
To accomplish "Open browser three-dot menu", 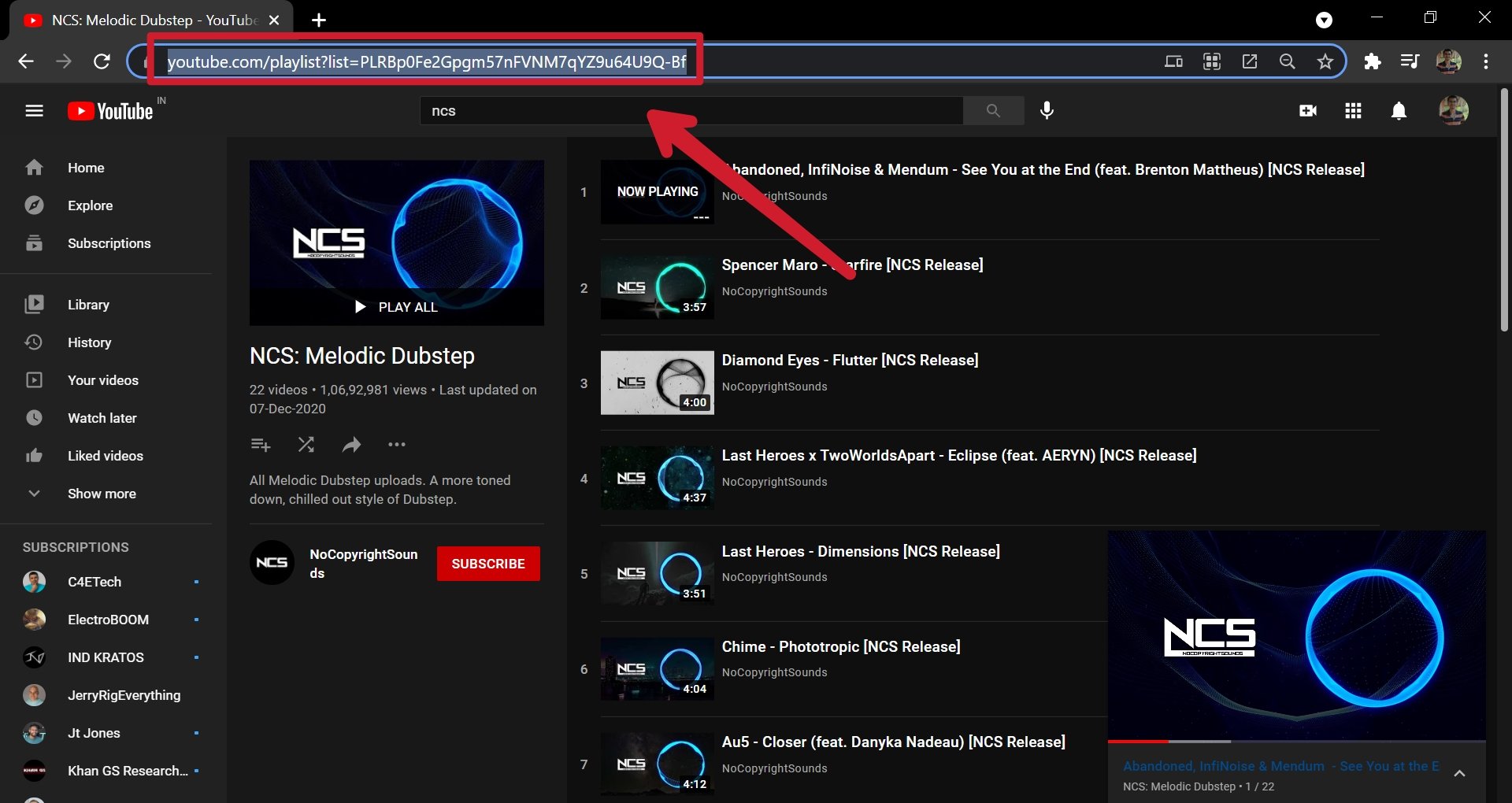I will click(x=1486, y=61).
